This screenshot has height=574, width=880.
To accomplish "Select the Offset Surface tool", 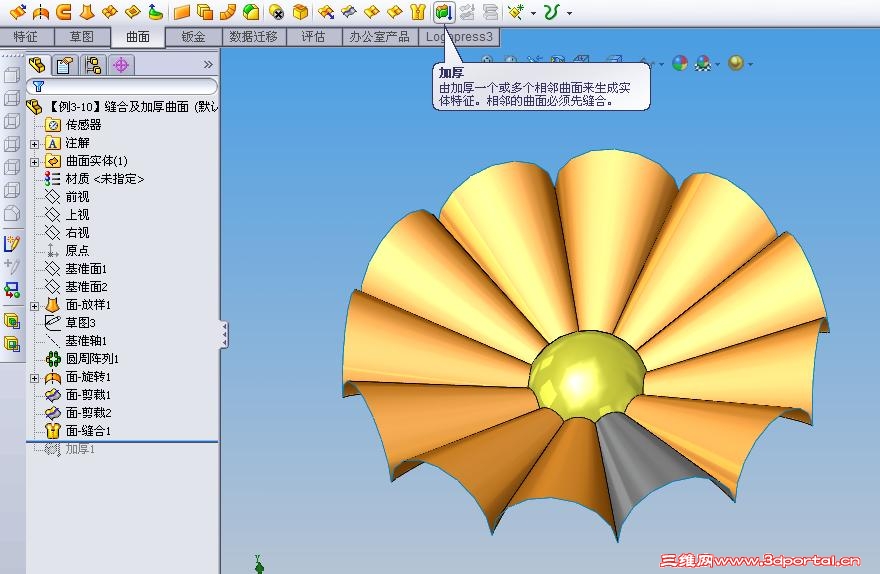I will point(205,11).
